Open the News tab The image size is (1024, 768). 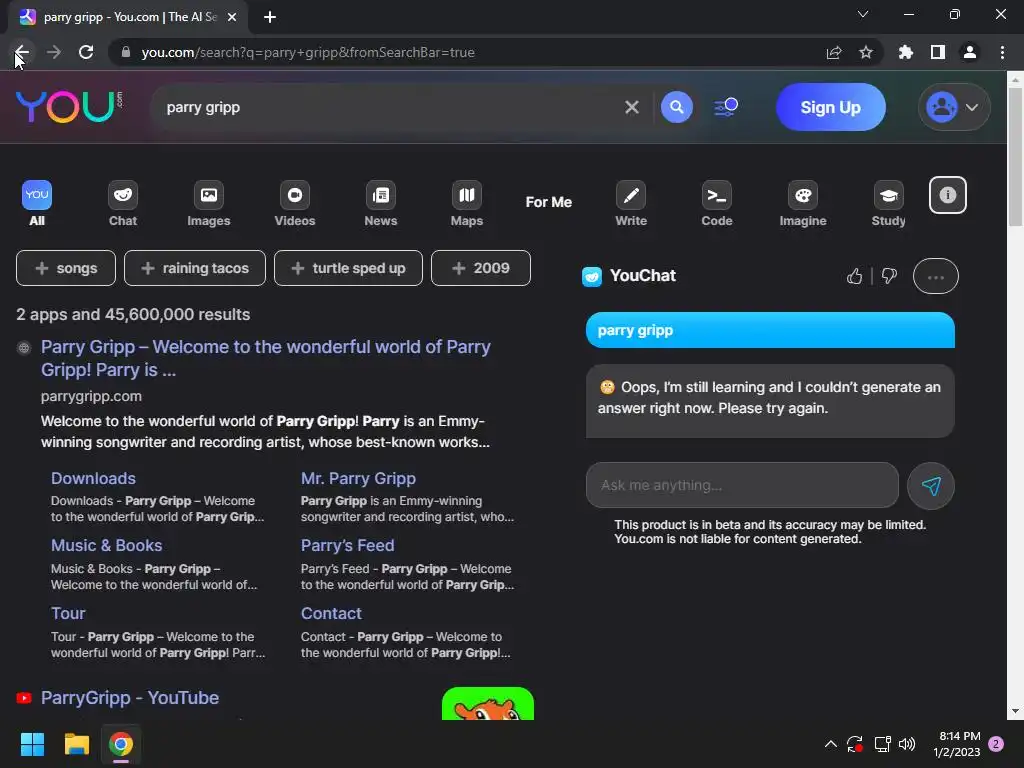point(381,204)
